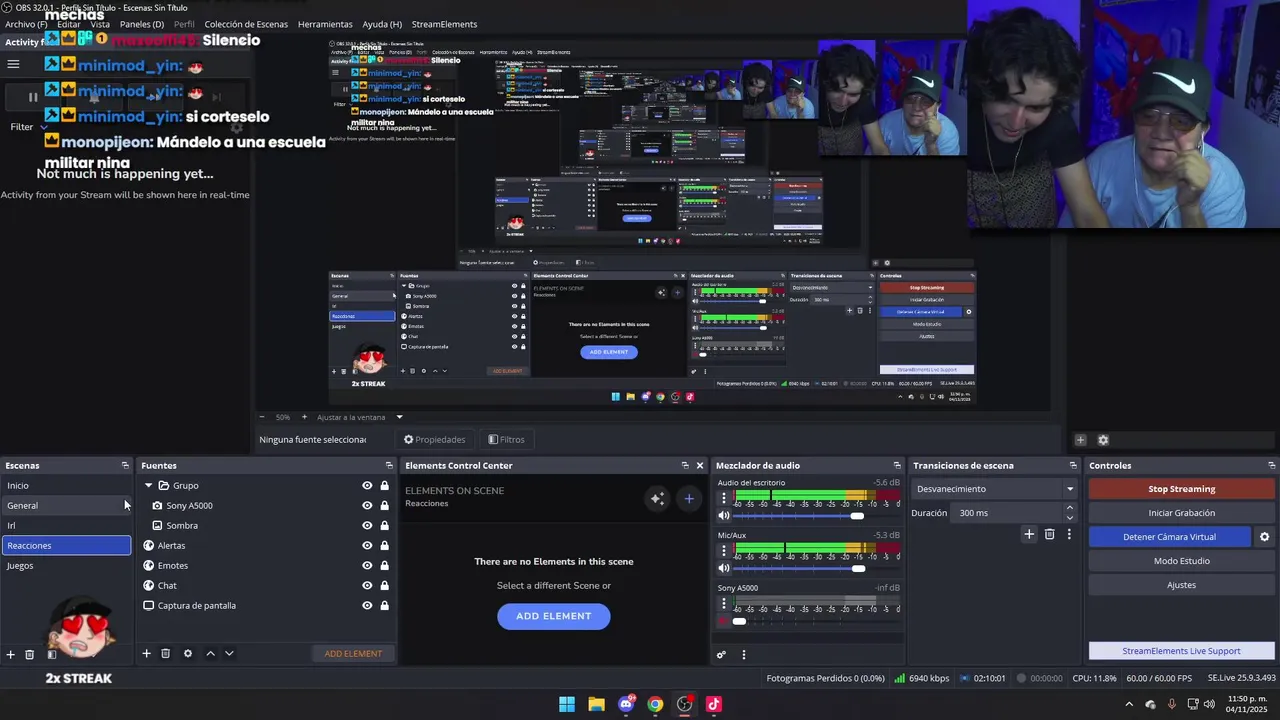Open File Explorer from taskbar
Screen dimensions: 1280x720
coord(596,704)
